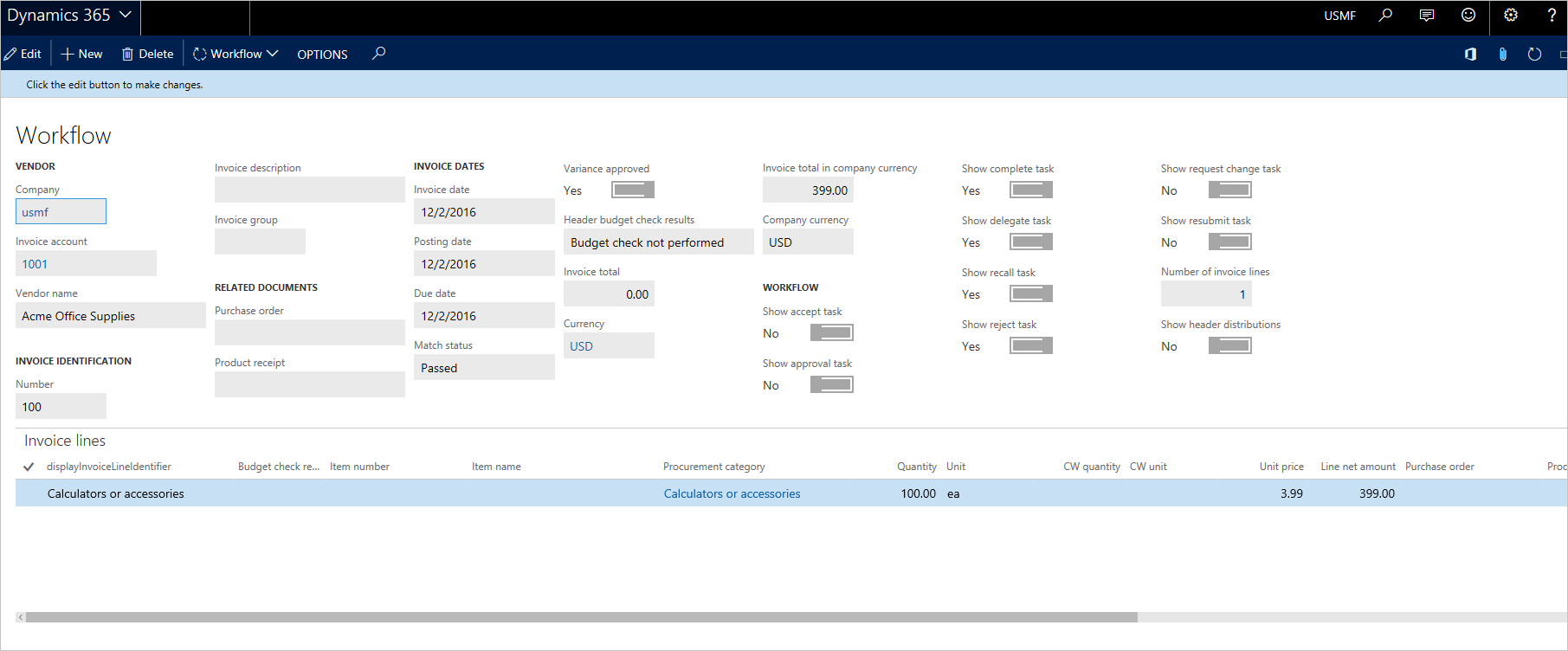Open the messages icon in top bar

(1427, 15)
